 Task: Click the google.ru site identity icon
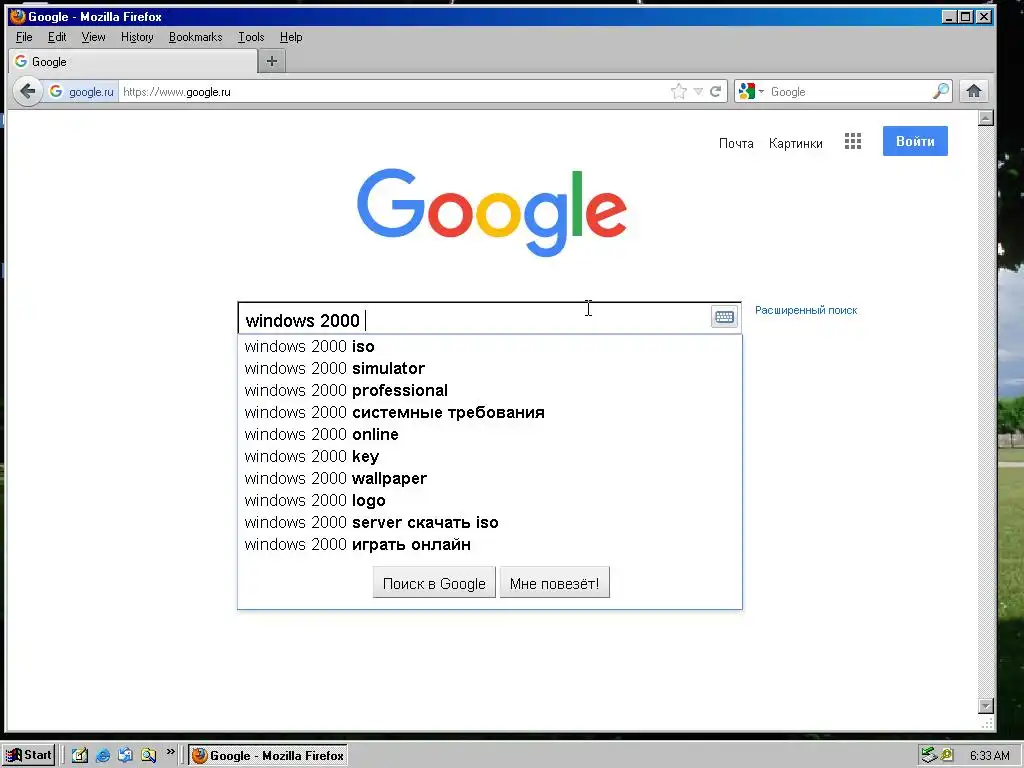click(x=82, y=91)
